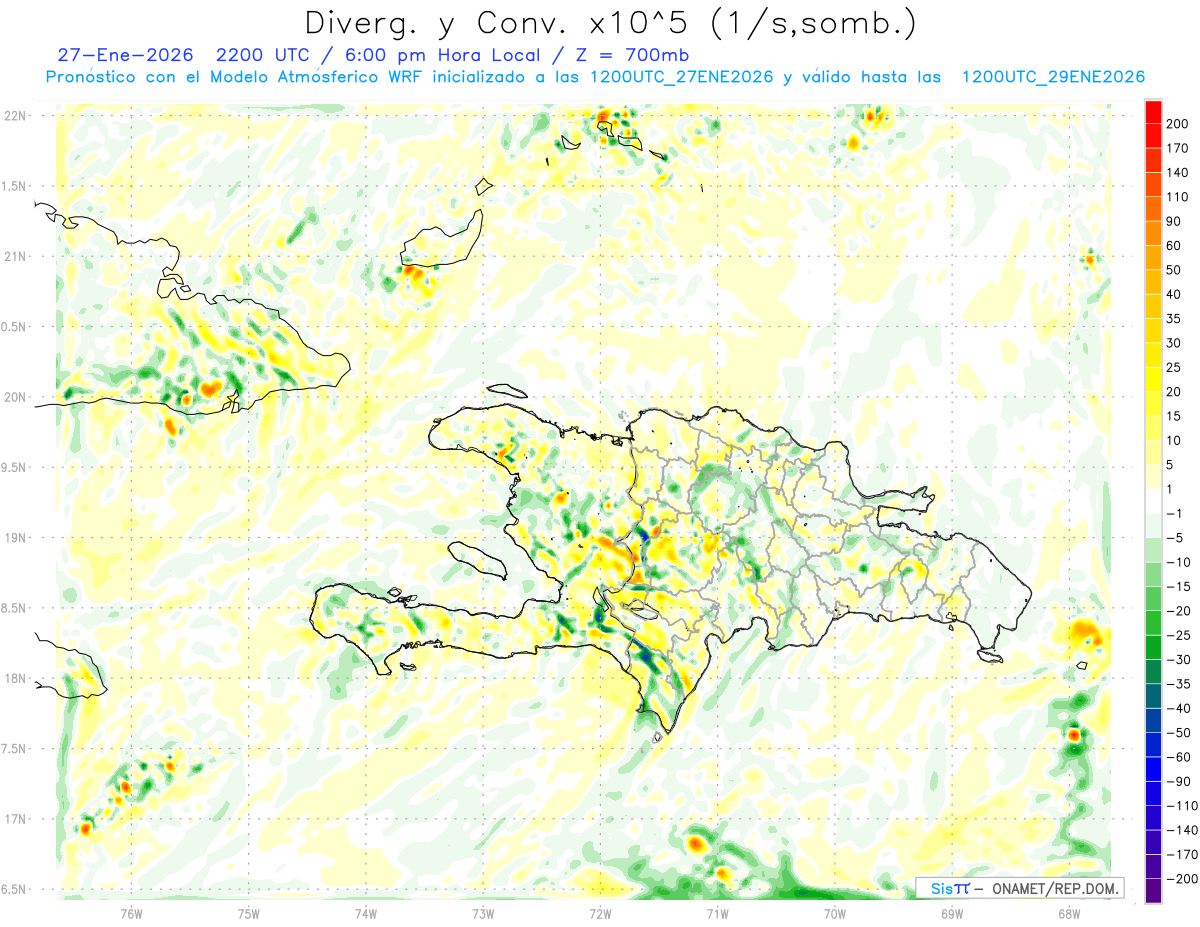Select the '1200UTC_29ENE2026' valid-until time

1053,77
